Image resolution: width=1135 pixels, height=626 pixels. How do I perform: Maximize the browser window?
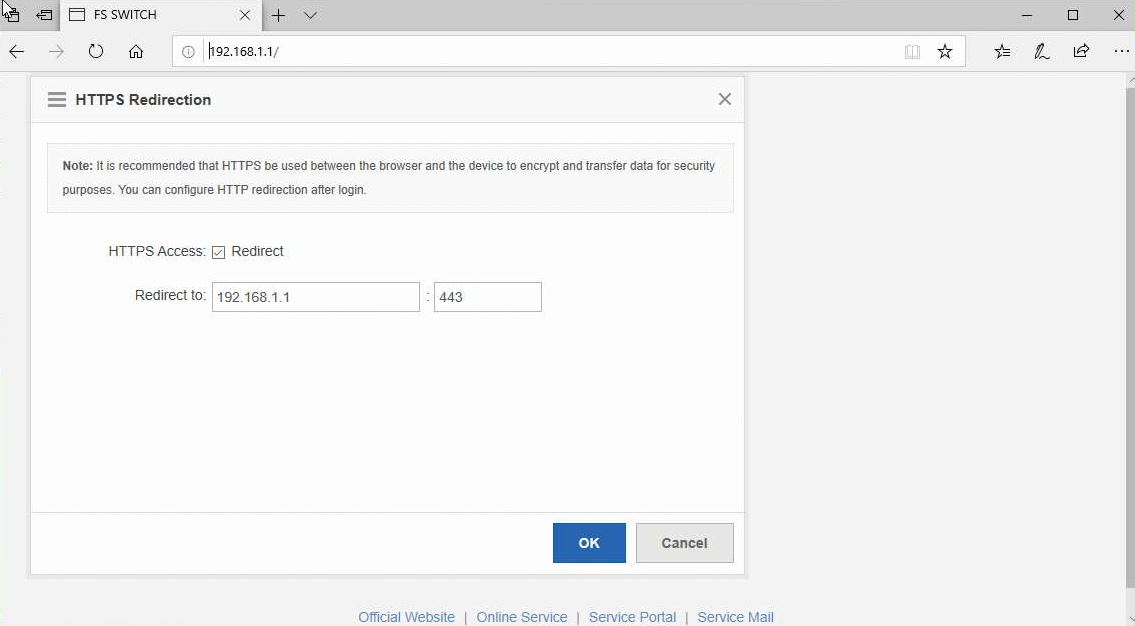(1073, 15)
